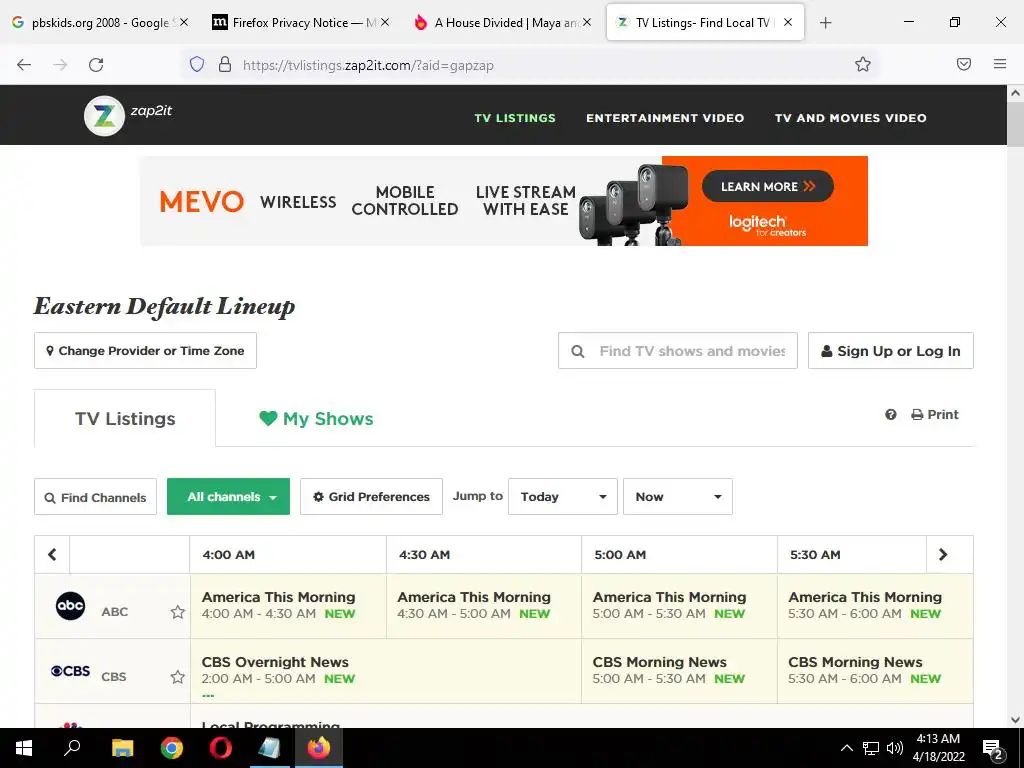Click Change Provider or Time Zone
Image resolution: width=1024 pixels, height=768 pixels.
pos(146,351)
